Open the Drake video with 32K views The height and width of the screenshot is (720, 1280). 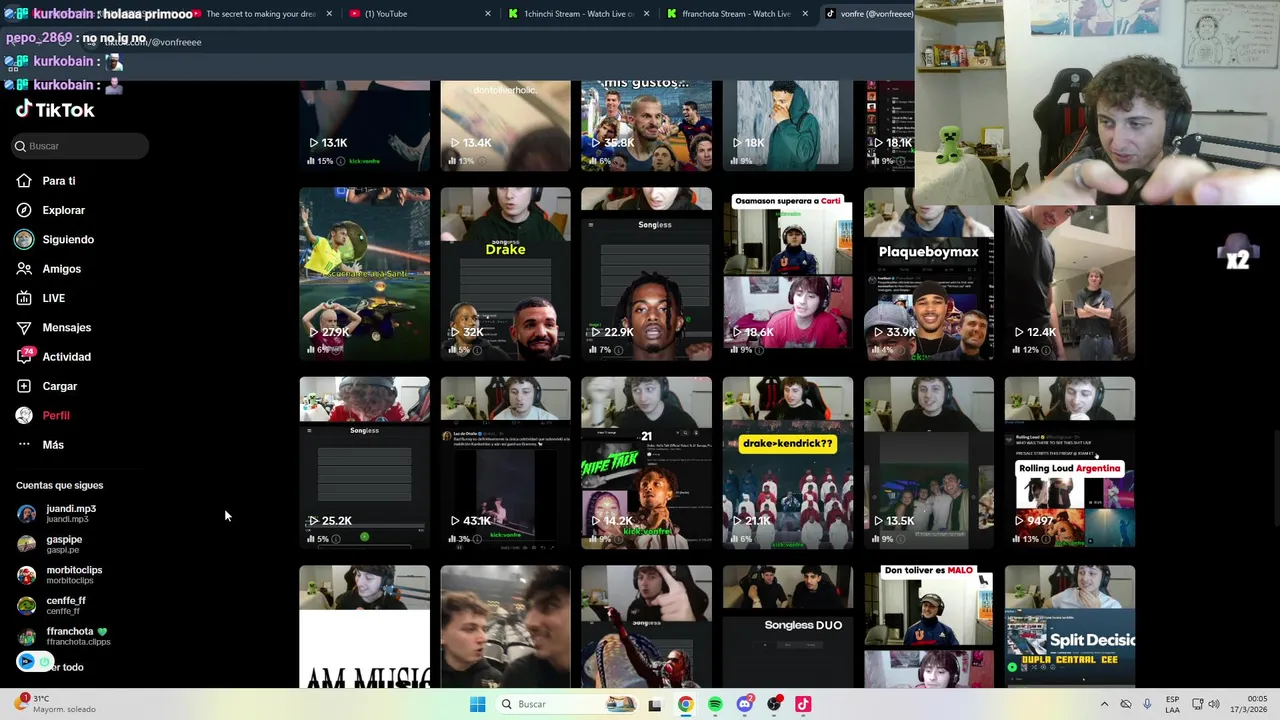coord(505,273)
